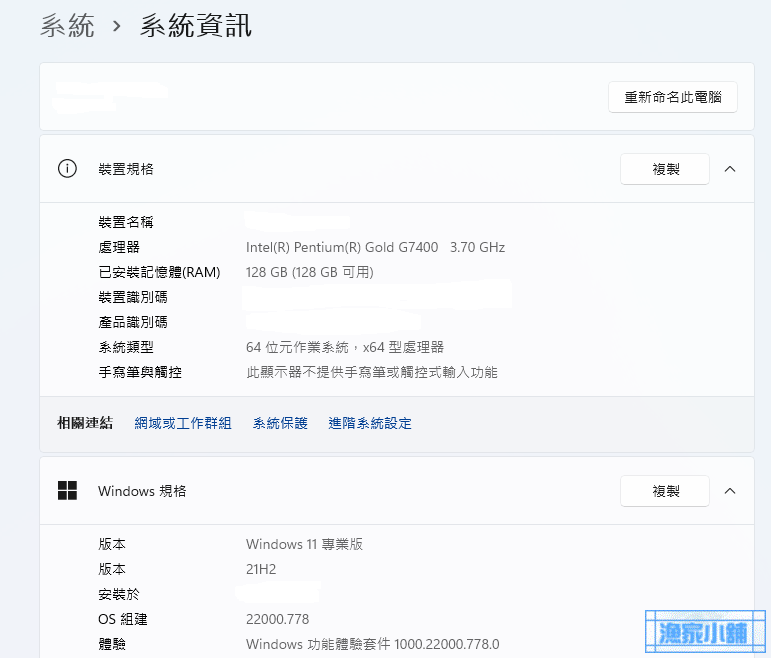The width and height of the screenshot is (771, 658).
Task: Click the info icon beside 裝置規格
Action: (67, 169)
